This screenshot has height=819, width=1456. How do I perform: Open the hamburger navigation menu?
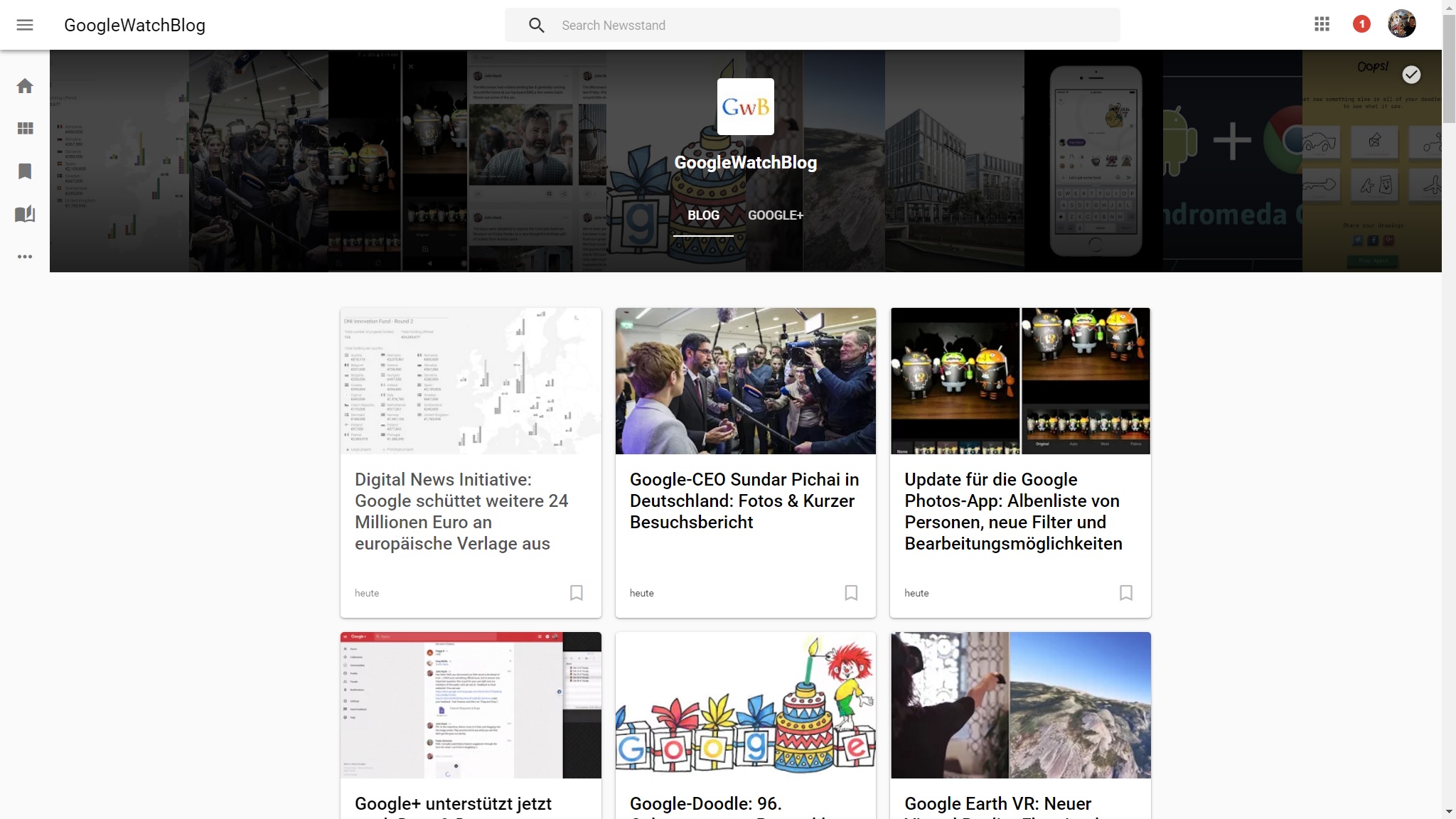point(25,25)
